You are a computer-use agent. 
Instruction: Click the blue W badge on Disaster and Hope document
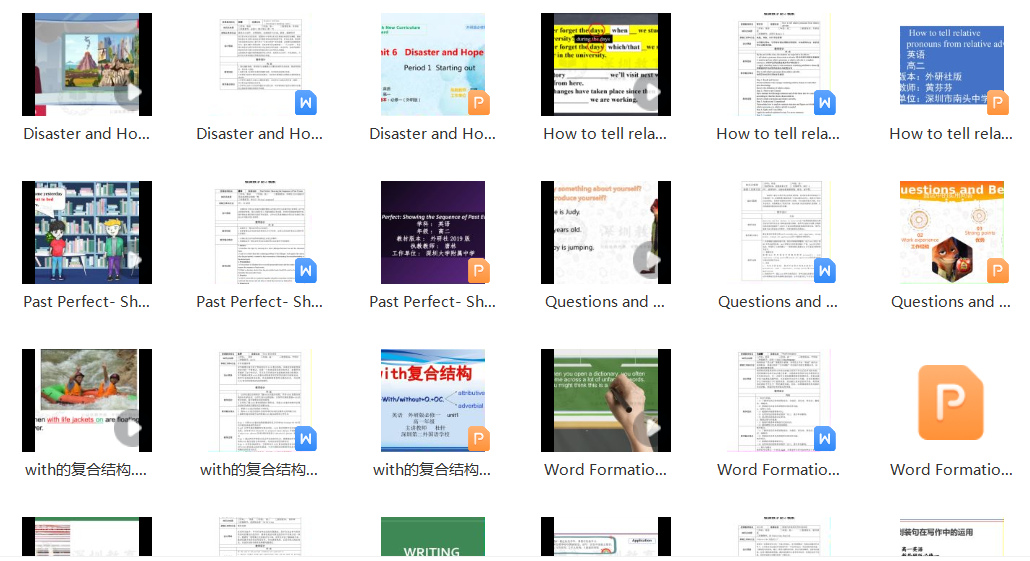306,103
